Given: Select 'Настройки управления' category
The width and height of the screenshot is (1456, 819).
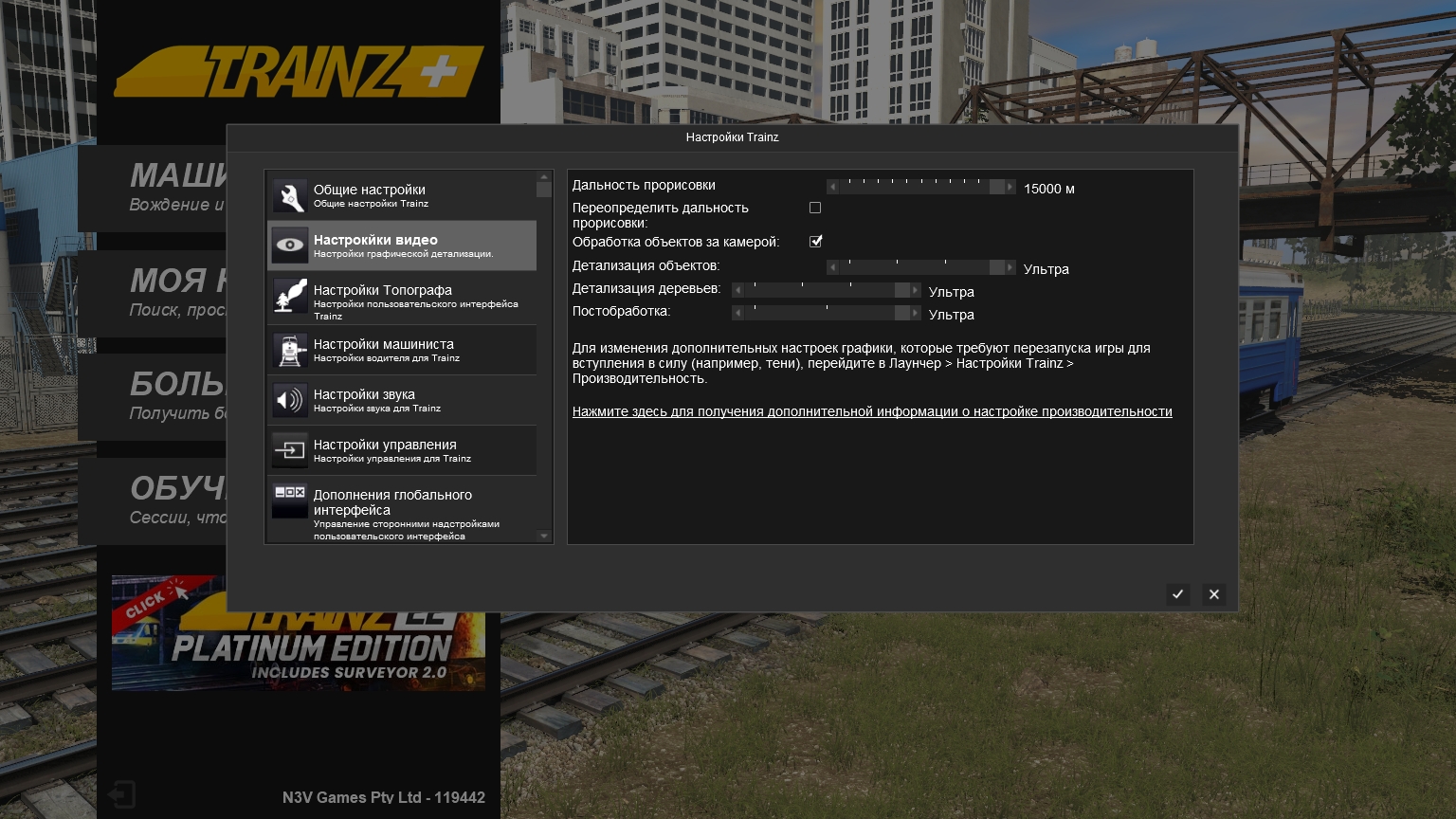Looking at the screenshot, I should point(402,450).
